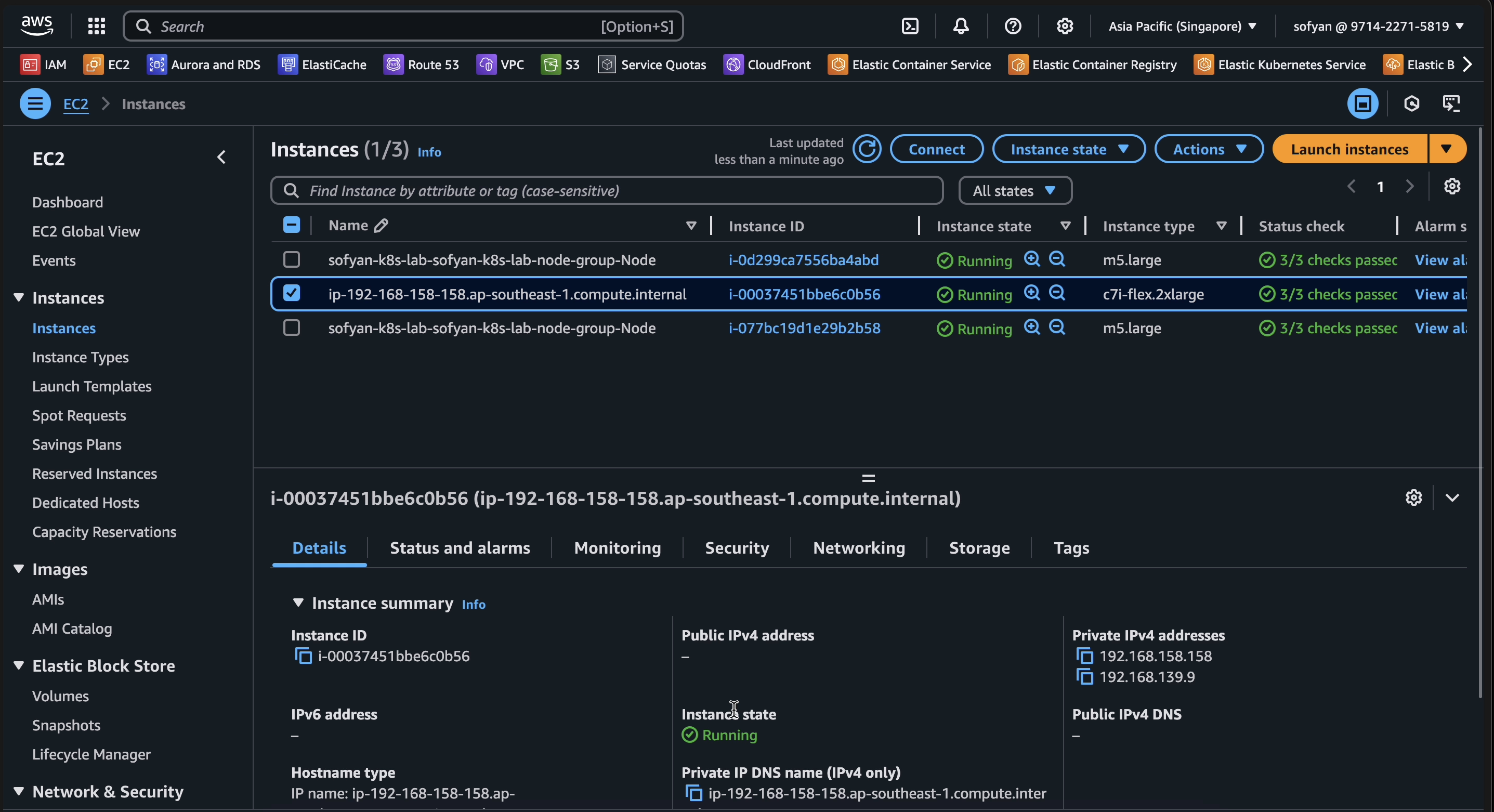
Task: Open Elastic Container Service shortcut
Action: 909,64
